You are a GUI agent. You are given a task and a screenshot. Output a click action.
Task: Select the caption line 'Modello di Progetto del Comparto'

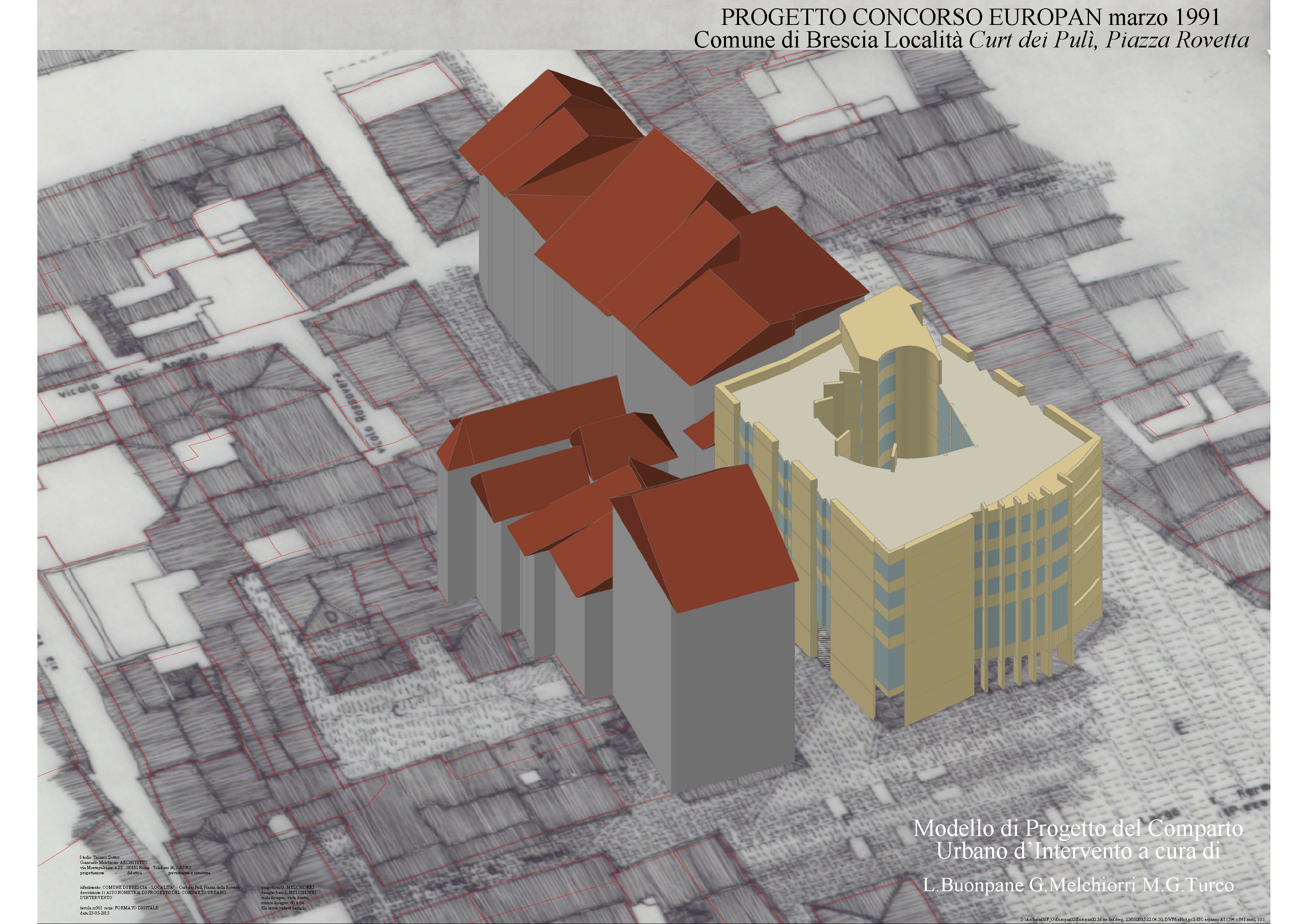1078,828
